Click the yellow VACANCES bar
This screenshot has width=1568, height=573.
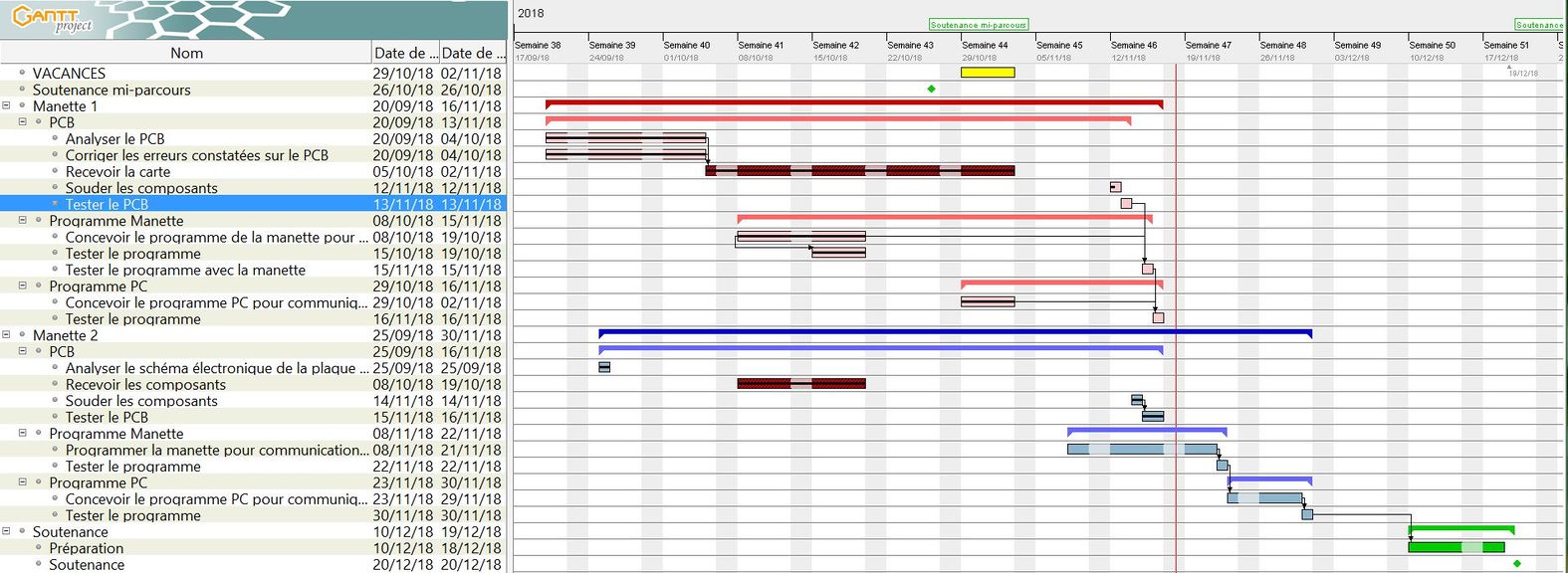987,73
